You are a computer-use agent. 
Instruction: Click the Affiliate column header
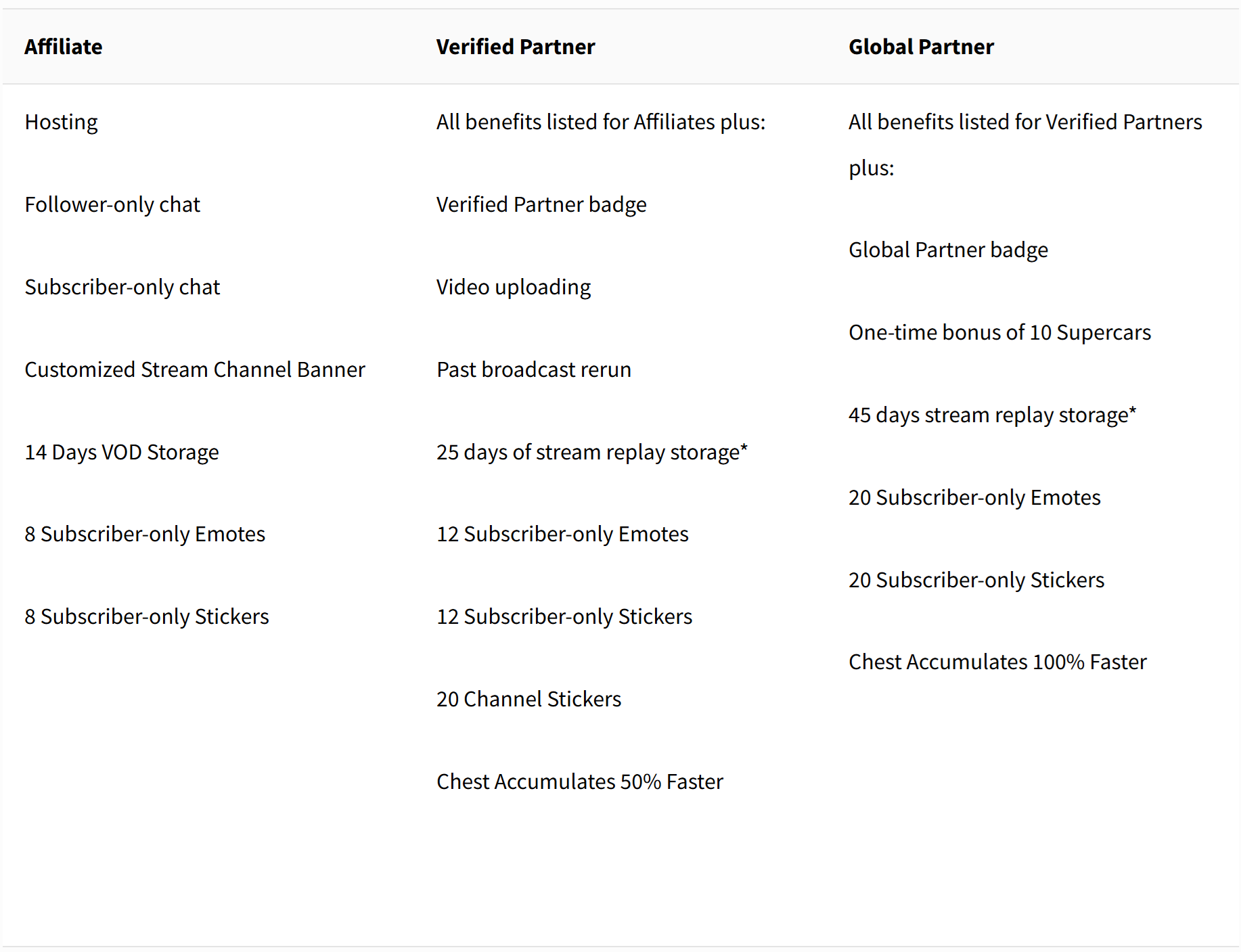point(64,47)
